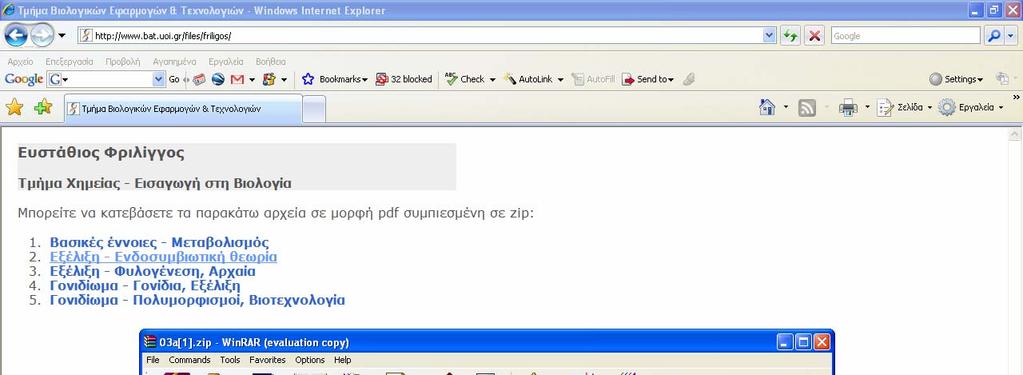
Task: Open link Βασικές έννοιες - Μεταβολισμός
Action: (x=159, y=243)
